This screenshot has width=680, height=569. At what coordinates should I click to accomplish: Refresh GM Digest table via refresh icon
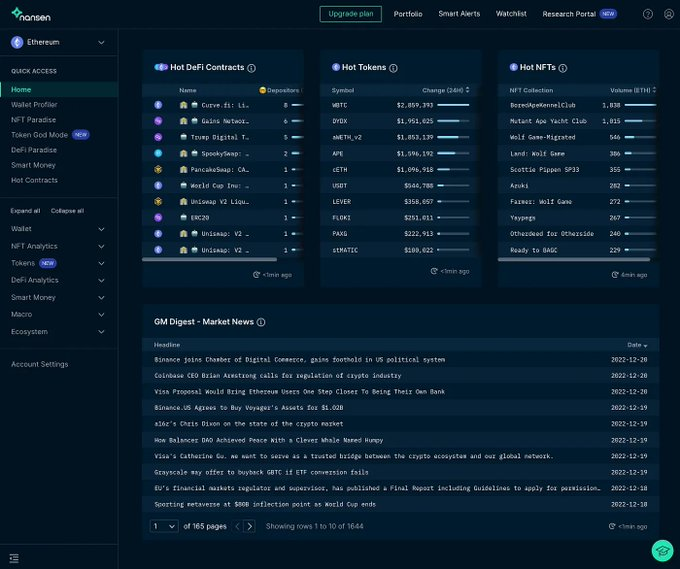tap(612, 526)
